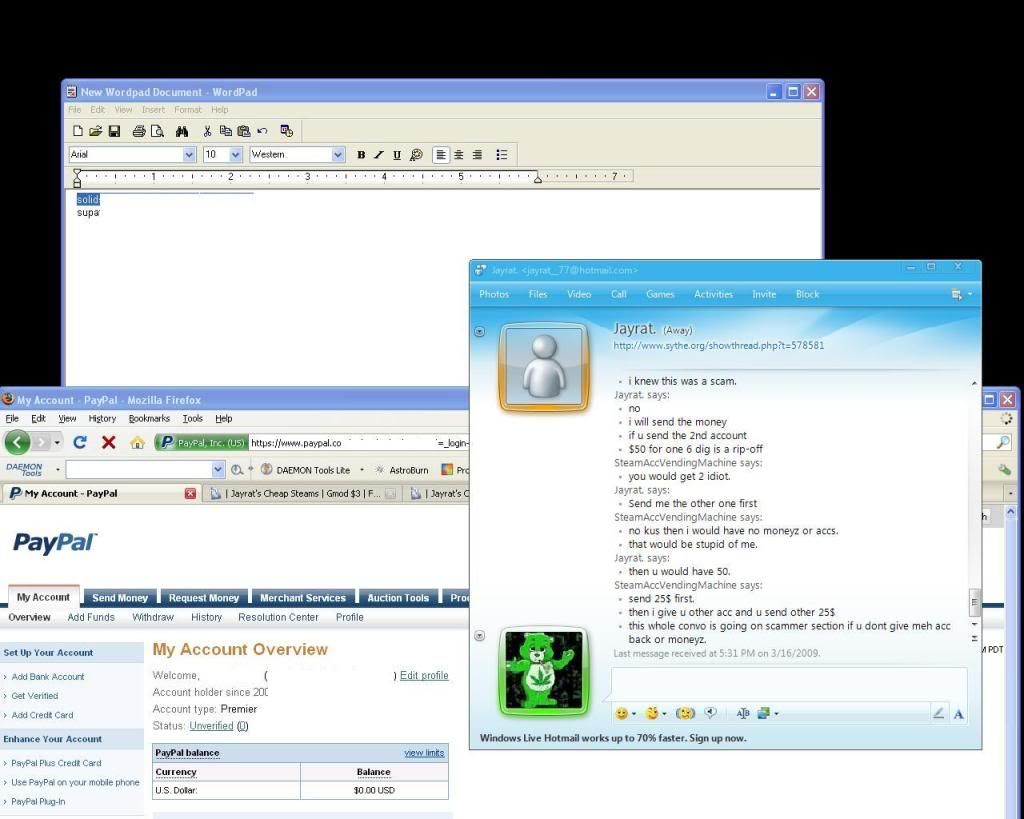The width and height of the screenshot is (1024, 819).
Task: Open WordPad print preview
Action: coord(157,131)
